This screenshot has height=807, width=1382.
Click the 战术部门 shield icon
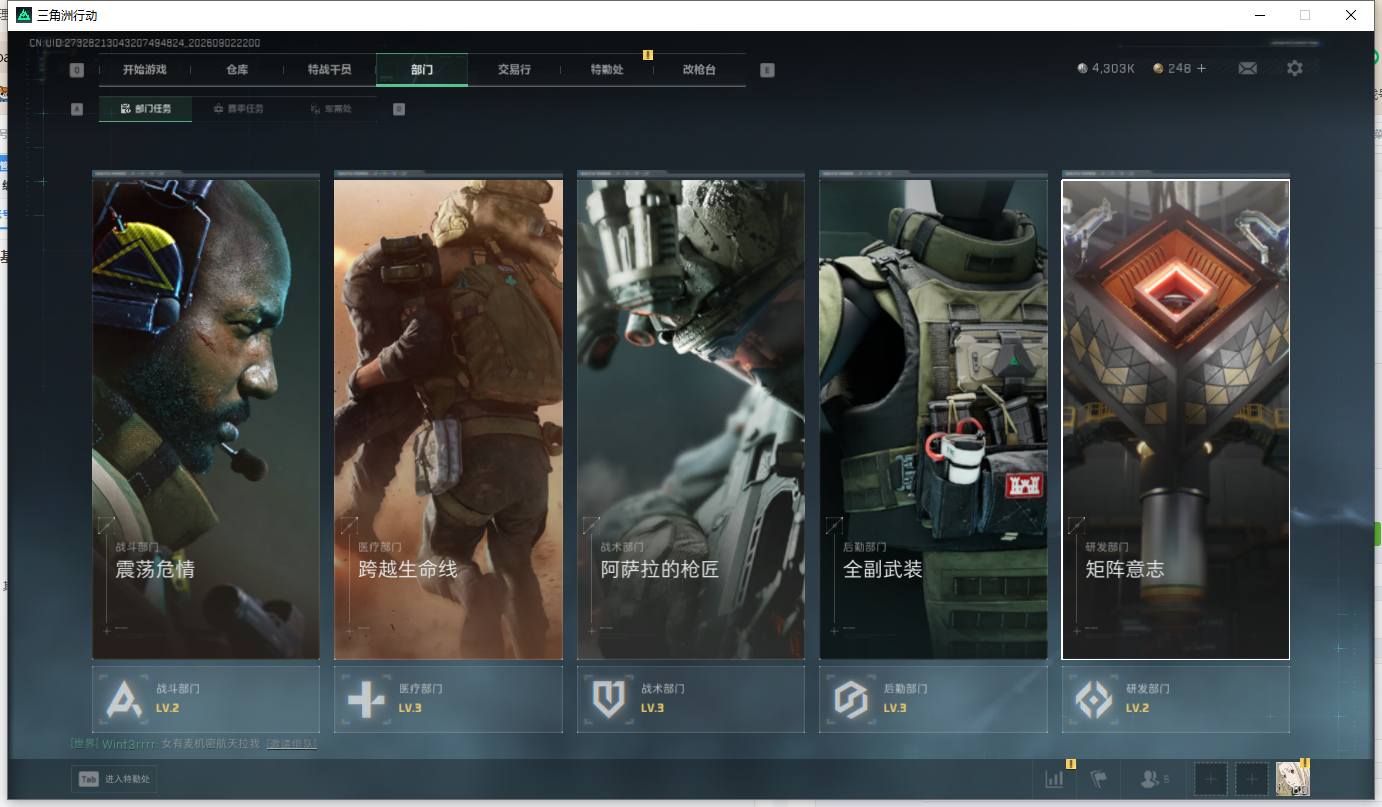(608, 699)
